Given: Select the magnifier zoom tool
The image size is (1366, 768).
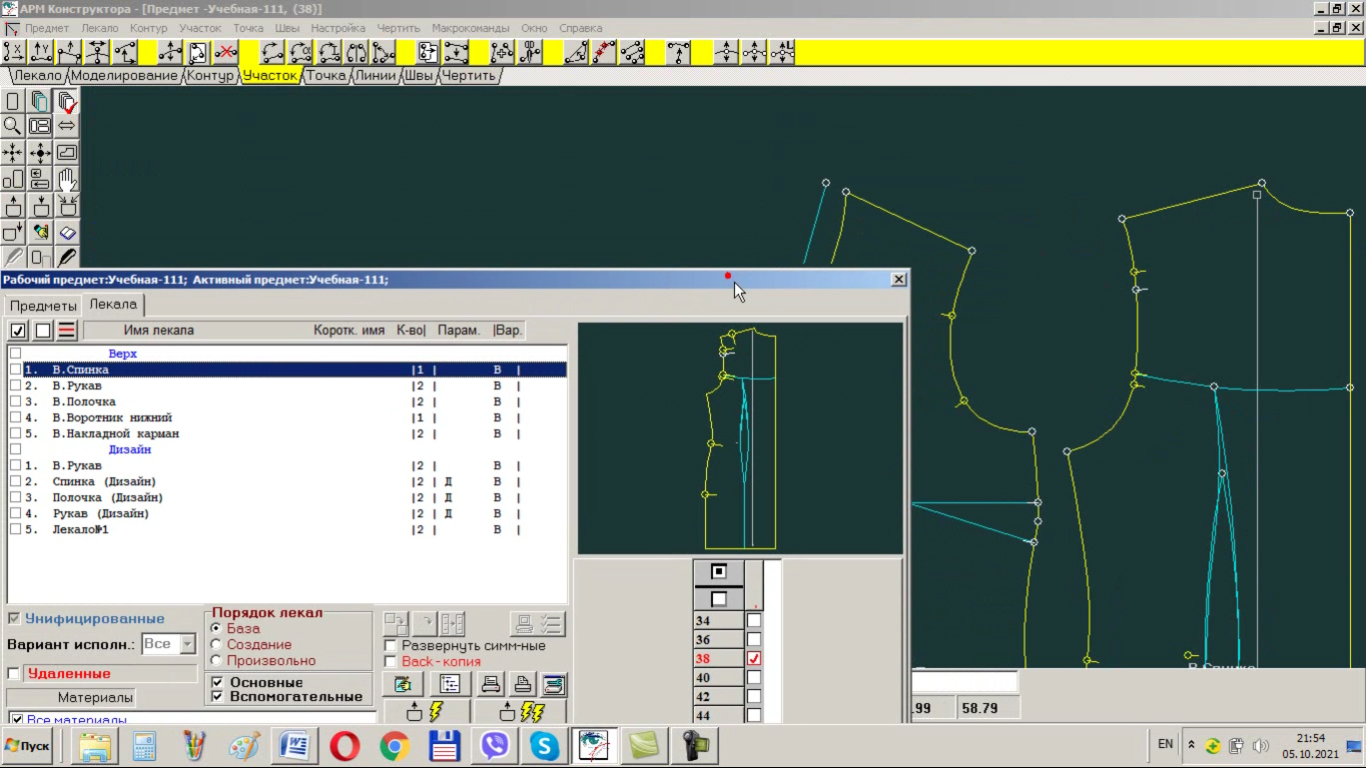Looking at the screenshot, I should tap(12, 126).
